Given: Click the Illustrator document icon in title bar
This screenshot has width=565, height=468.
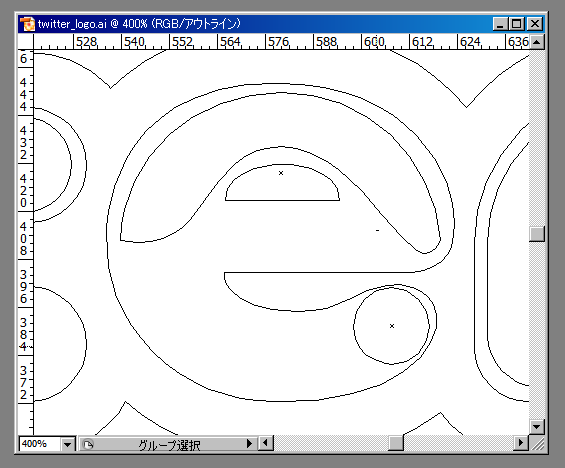Looking at the screenshot, I should pos(27,24).
